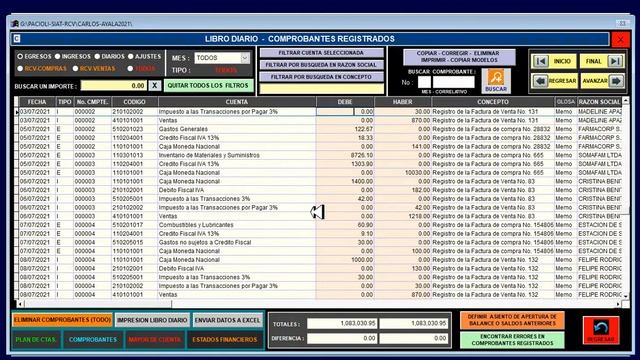Click the orange BUSCAR magnifier icon
The image size is (640, 360).
[496, 77]
